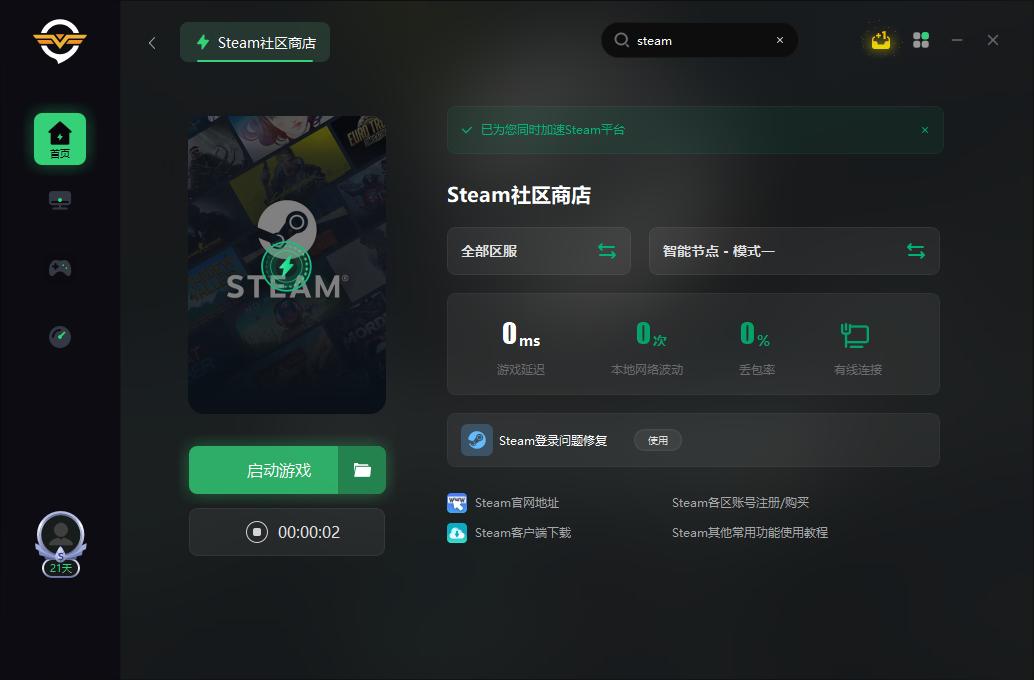Toggle the region with the 全部区服 swap arrows

point(607,251)
